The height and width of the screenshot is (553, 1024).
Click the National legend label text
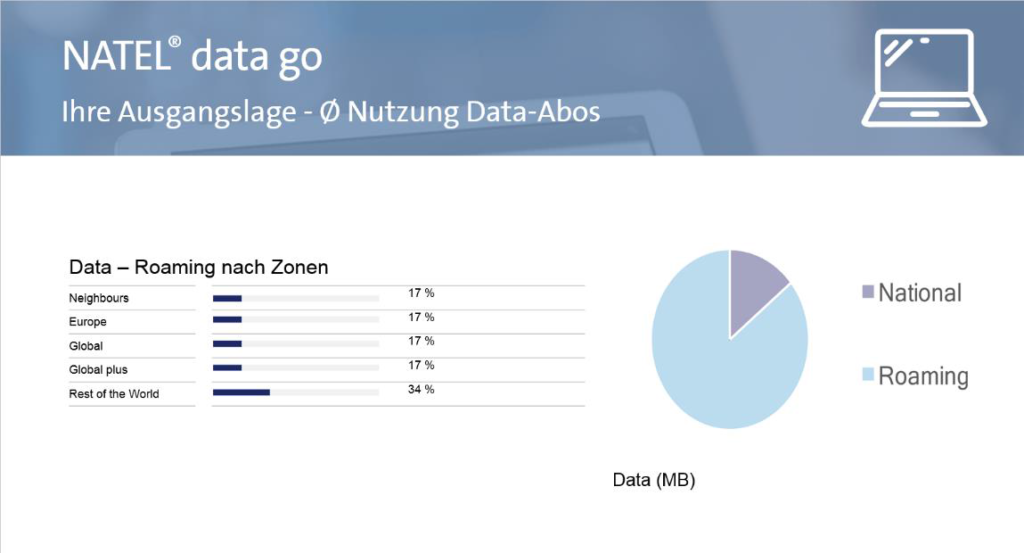coord(920,292)
